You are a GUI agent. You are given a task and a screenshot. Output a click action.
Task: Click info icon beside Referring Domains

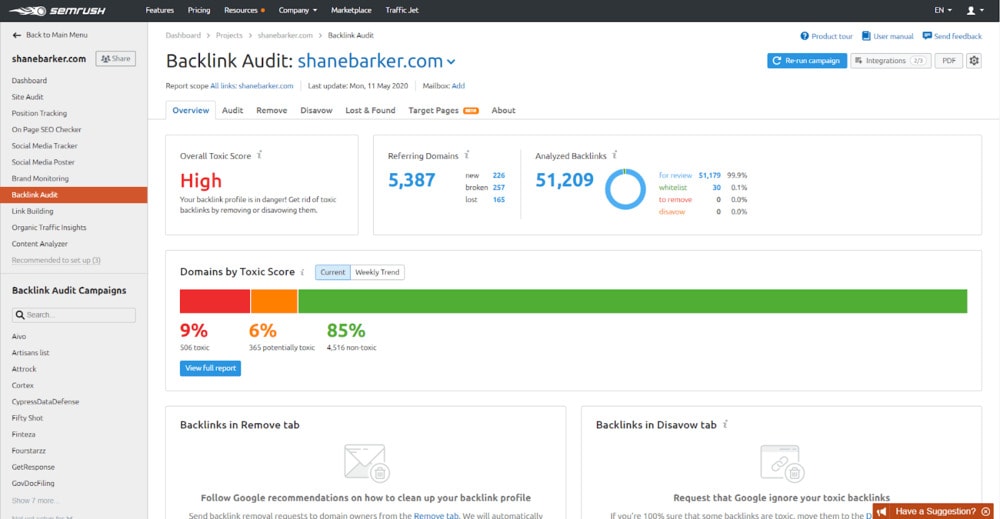click(x=467, y=155)
